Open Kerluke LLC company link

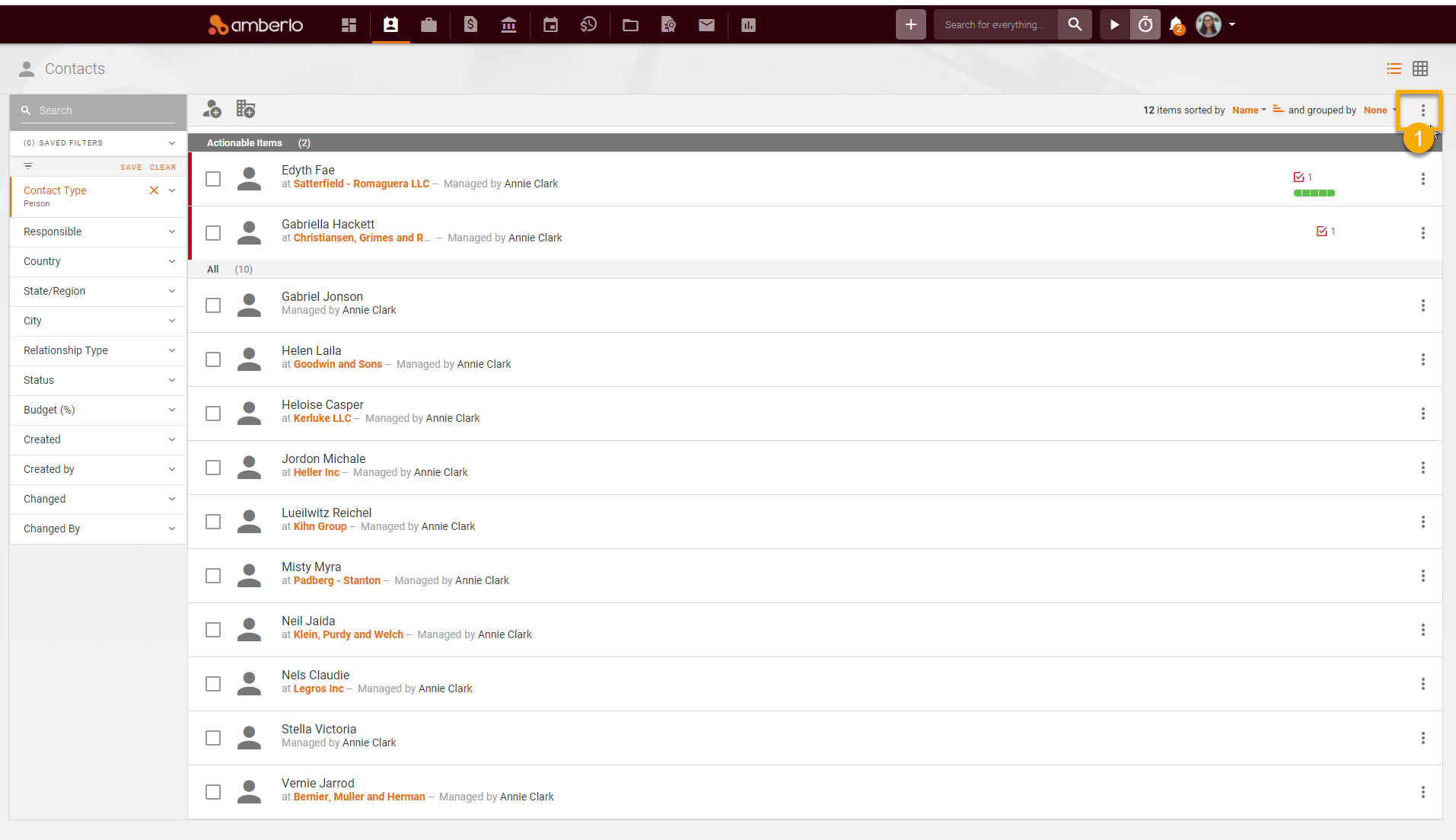[323, 418]
